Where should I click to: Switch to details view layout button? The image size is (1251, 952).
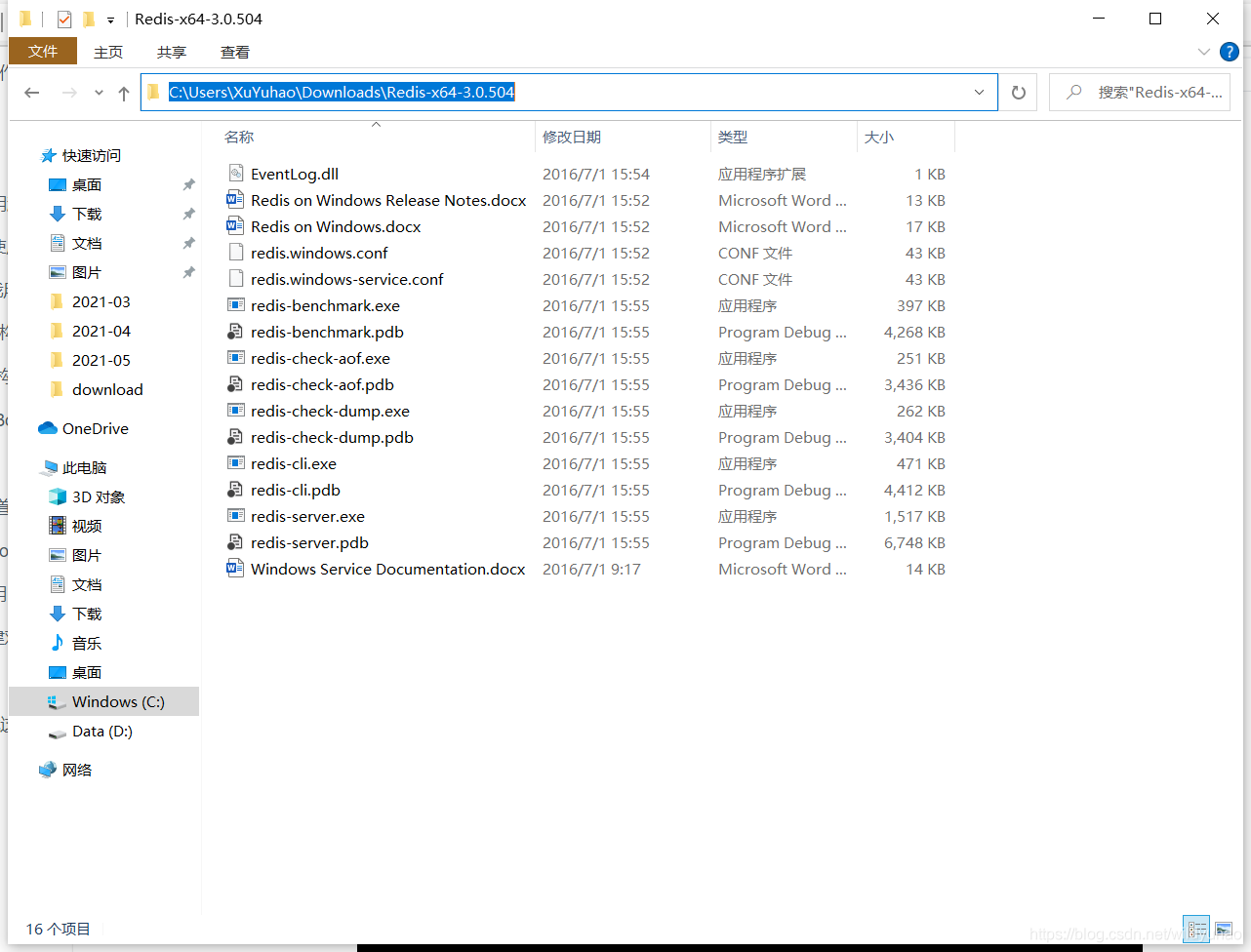1196,928
